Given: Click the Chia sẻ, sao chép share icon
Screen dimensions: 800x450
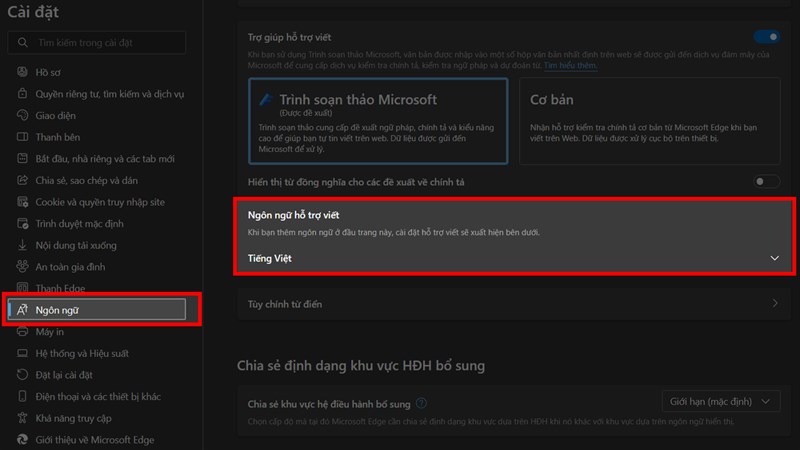Looking at the screenshot, I should click(22, 180).
